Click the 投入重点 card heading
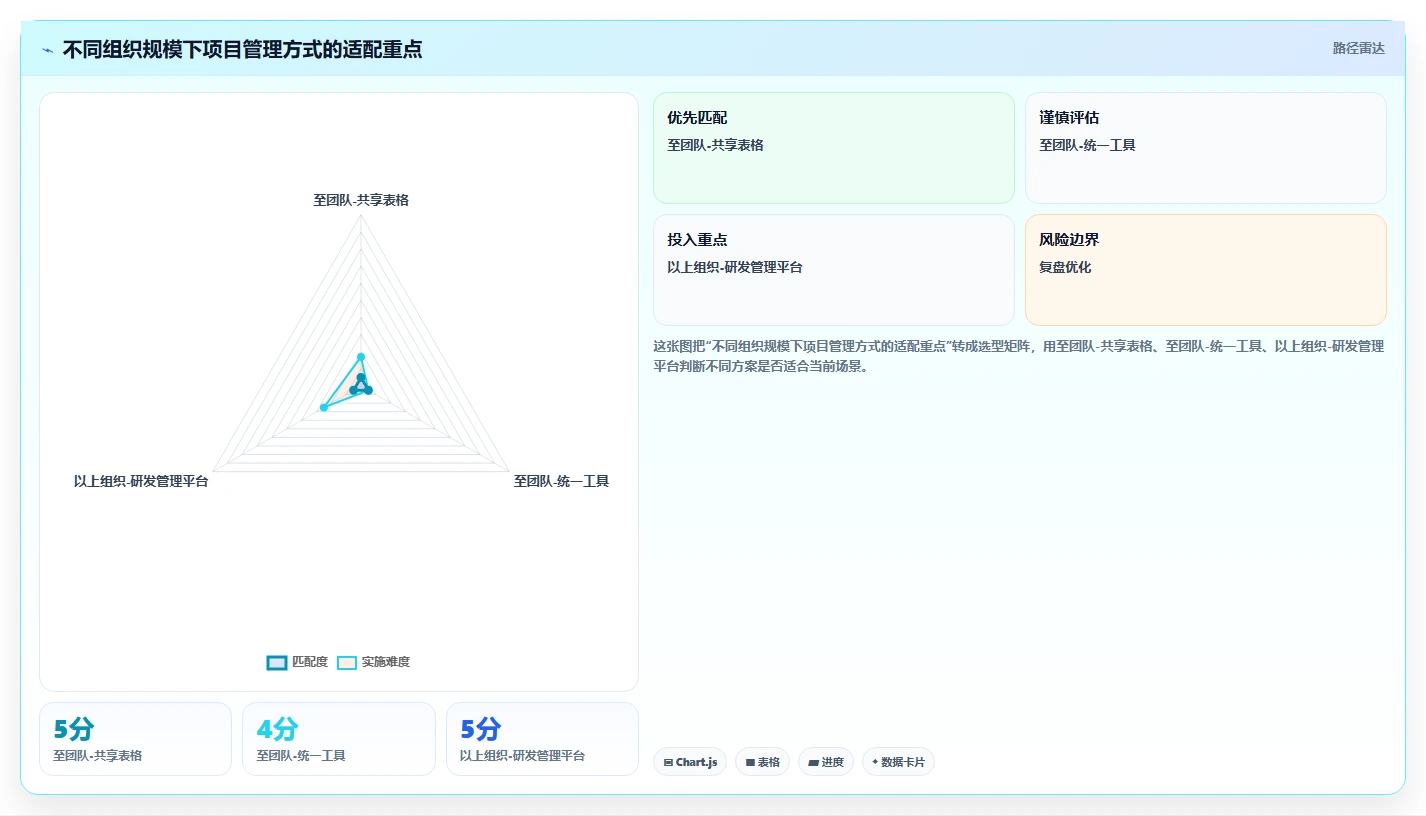The width and height of the screenshot is (1426, 816). point(697,240)
